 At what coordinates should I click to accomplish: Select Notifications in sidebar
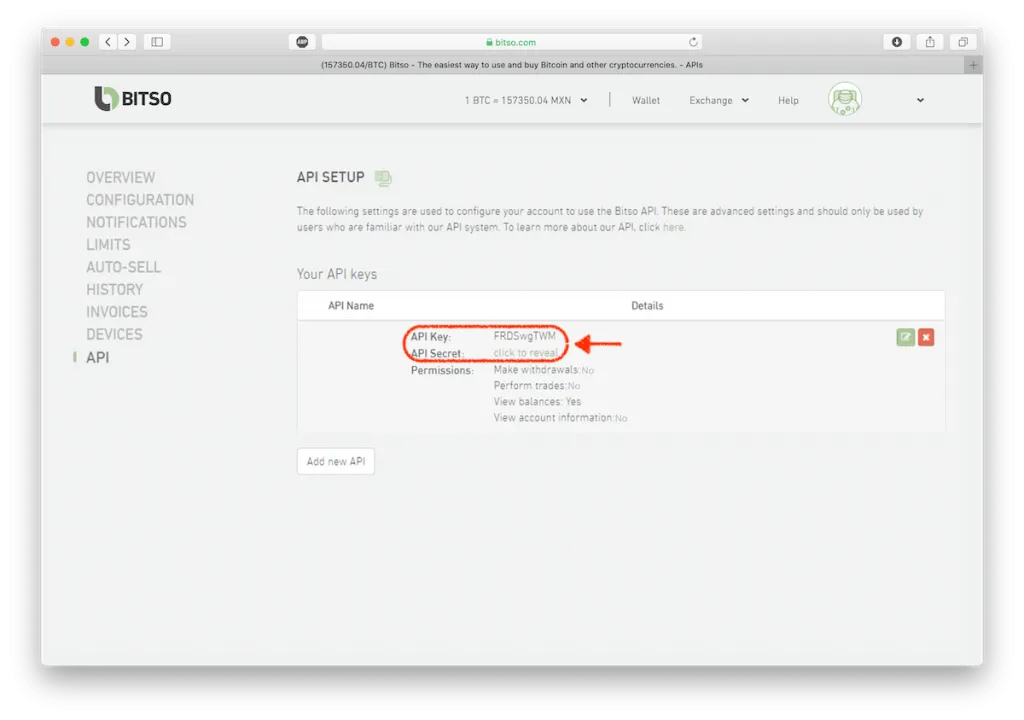(x=136, y=222)
